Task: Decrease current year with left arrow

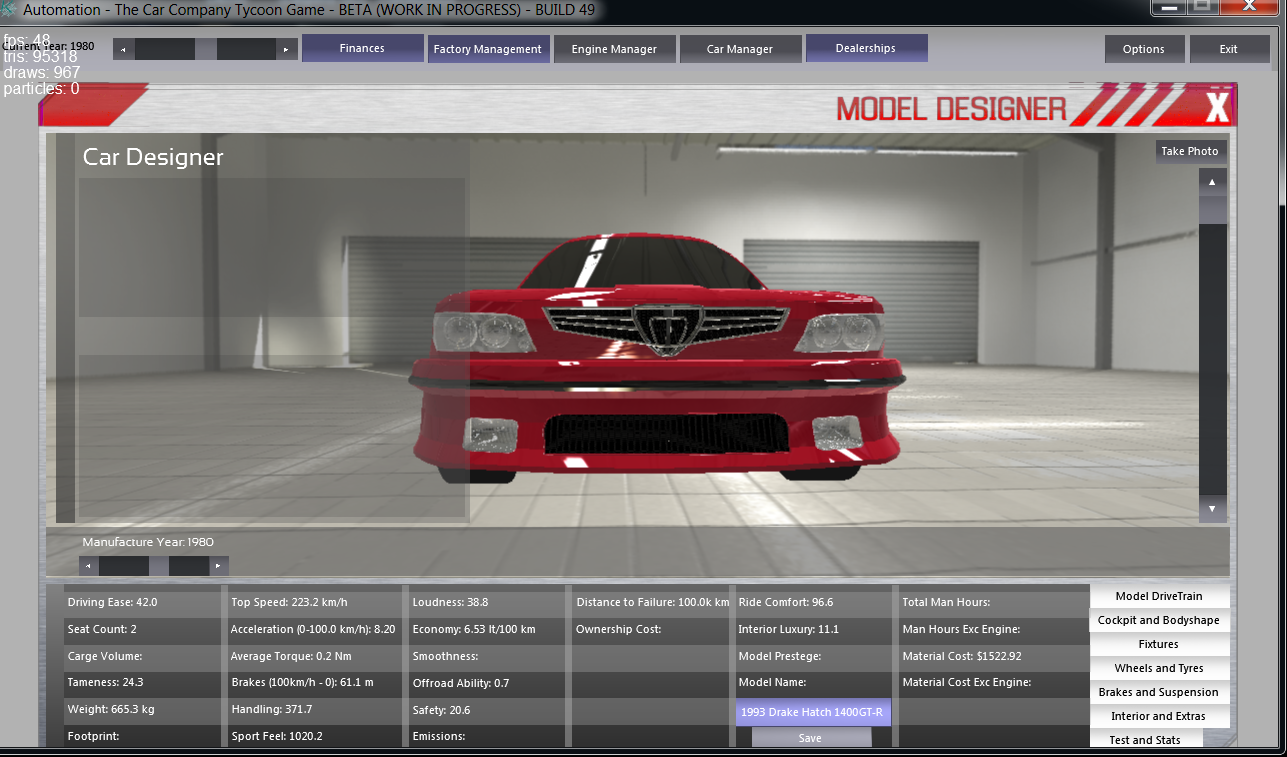Action: 123,49
